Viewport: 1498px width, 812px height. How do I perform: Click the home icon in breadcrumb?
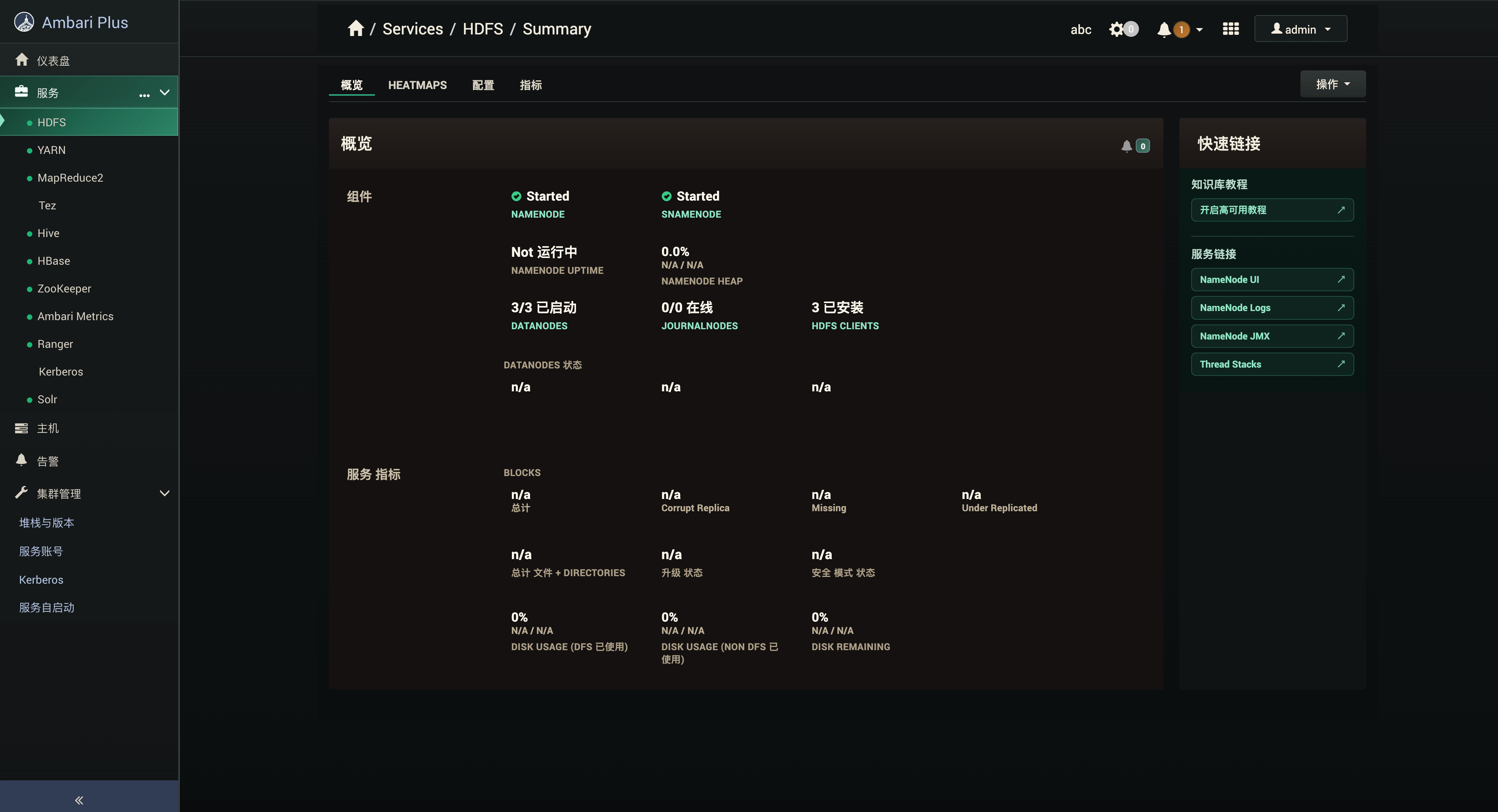pyautogui.click(x=355, y=28)
